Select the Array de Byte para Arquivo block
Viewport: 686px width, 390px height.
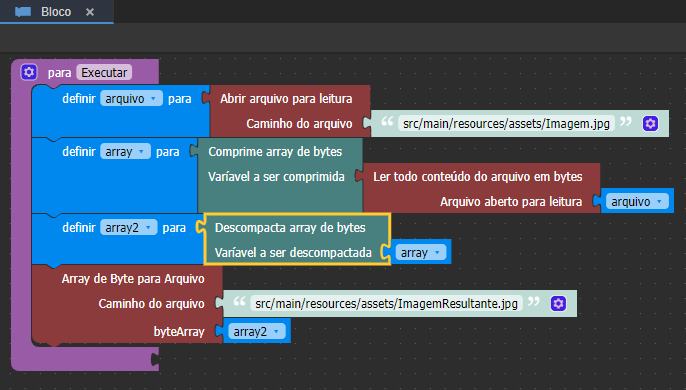[133, 279]
